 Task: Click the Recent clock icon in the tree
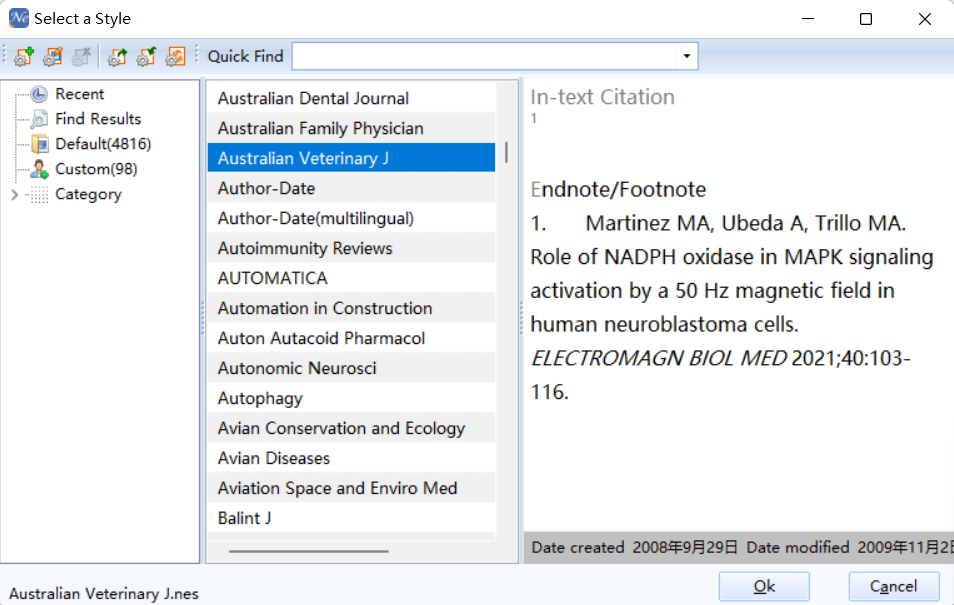tap(39, 94)
